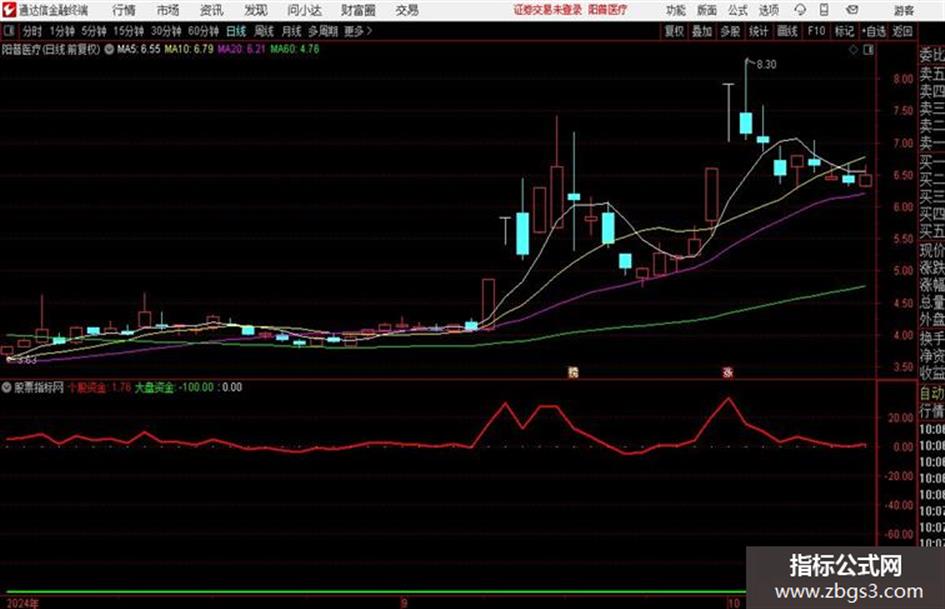Select the 日线 daily period tab
The width and height of the screenshot is (945, 609).
pos(236,31)
